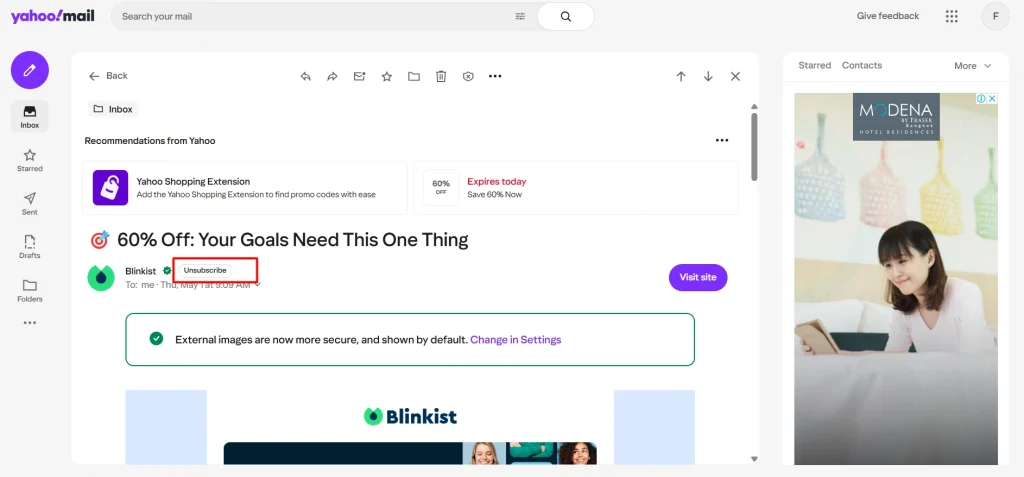Viewport: 1024px width, 477px height.
Task: Click into the Search your mail field
Action: click(x=310, y=17)
